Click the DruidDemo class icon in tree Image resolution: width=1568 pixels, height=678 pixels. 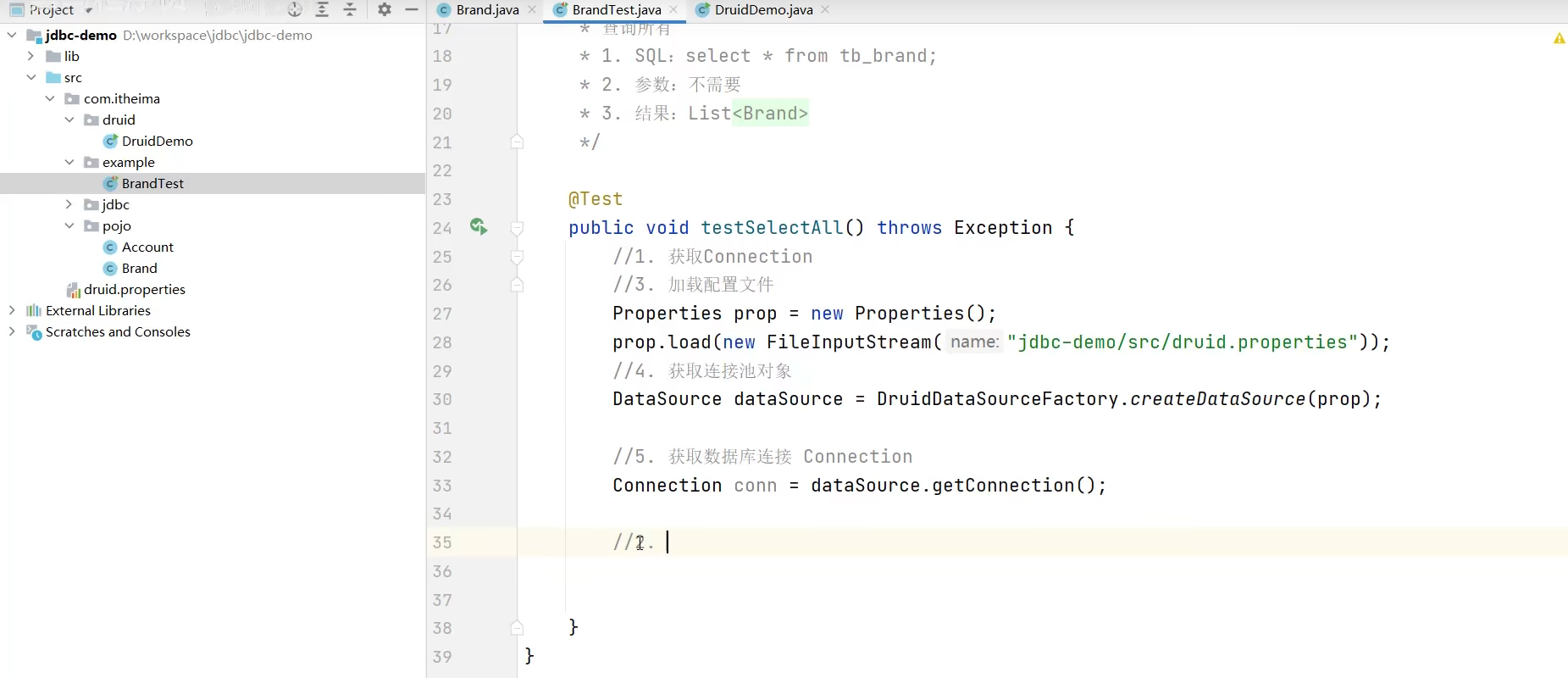(110, 141)
